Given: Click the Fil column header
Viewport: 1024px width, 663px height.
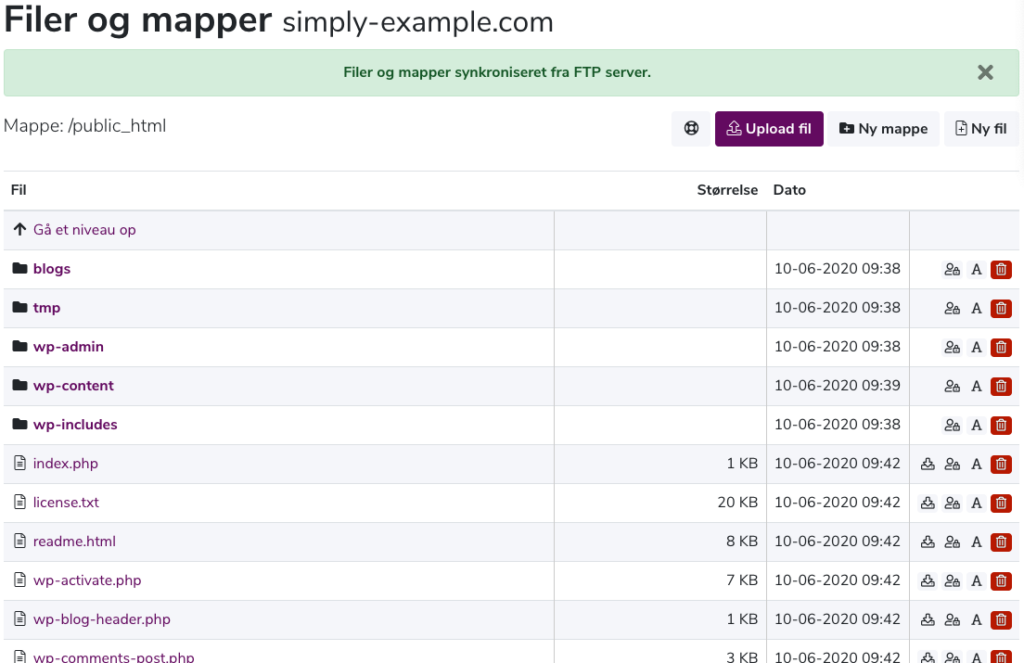Looking at the screenshot, I should point(18,190).
